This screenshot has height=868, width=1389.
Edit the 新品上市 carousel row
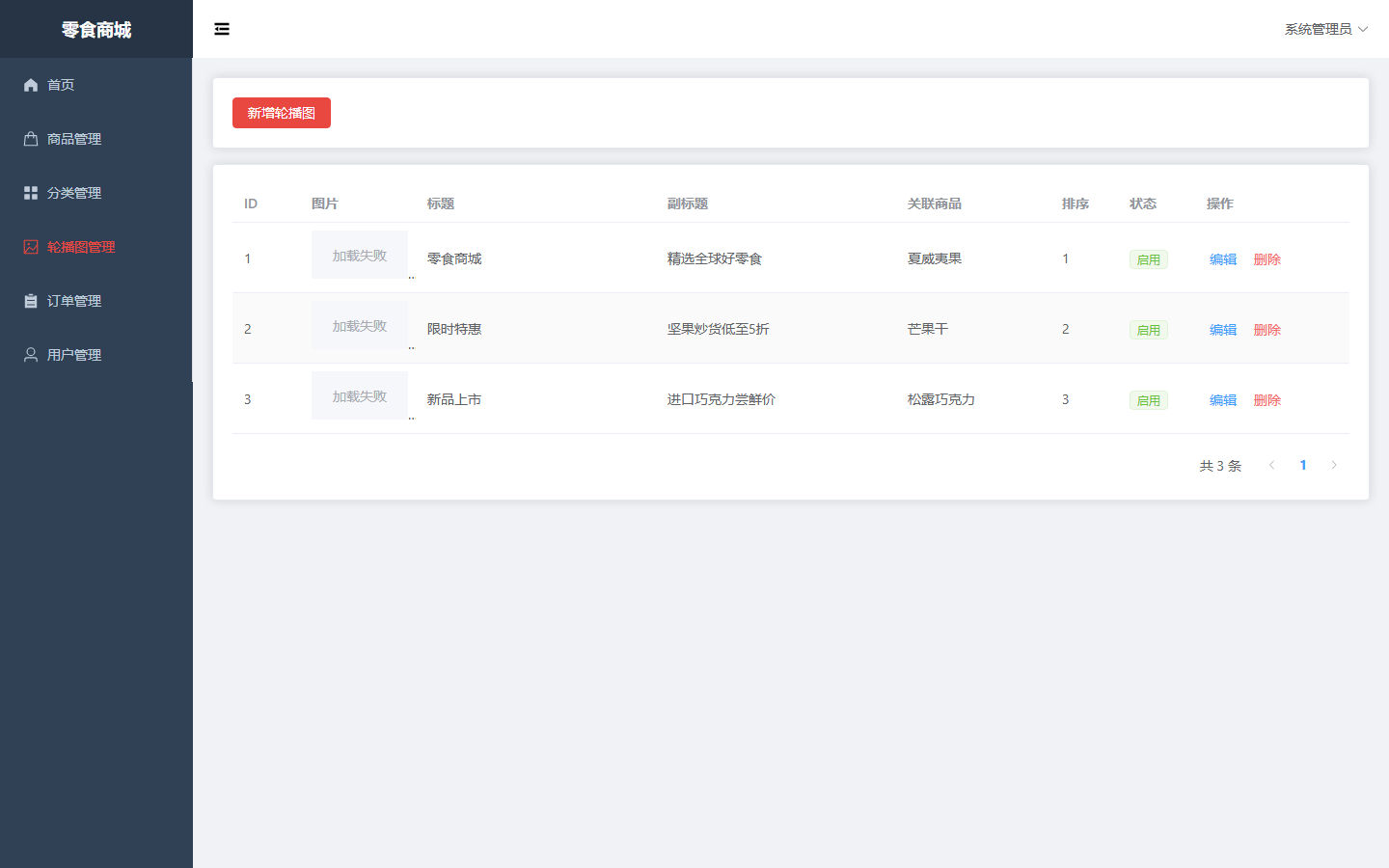(x=1223, y=400)
